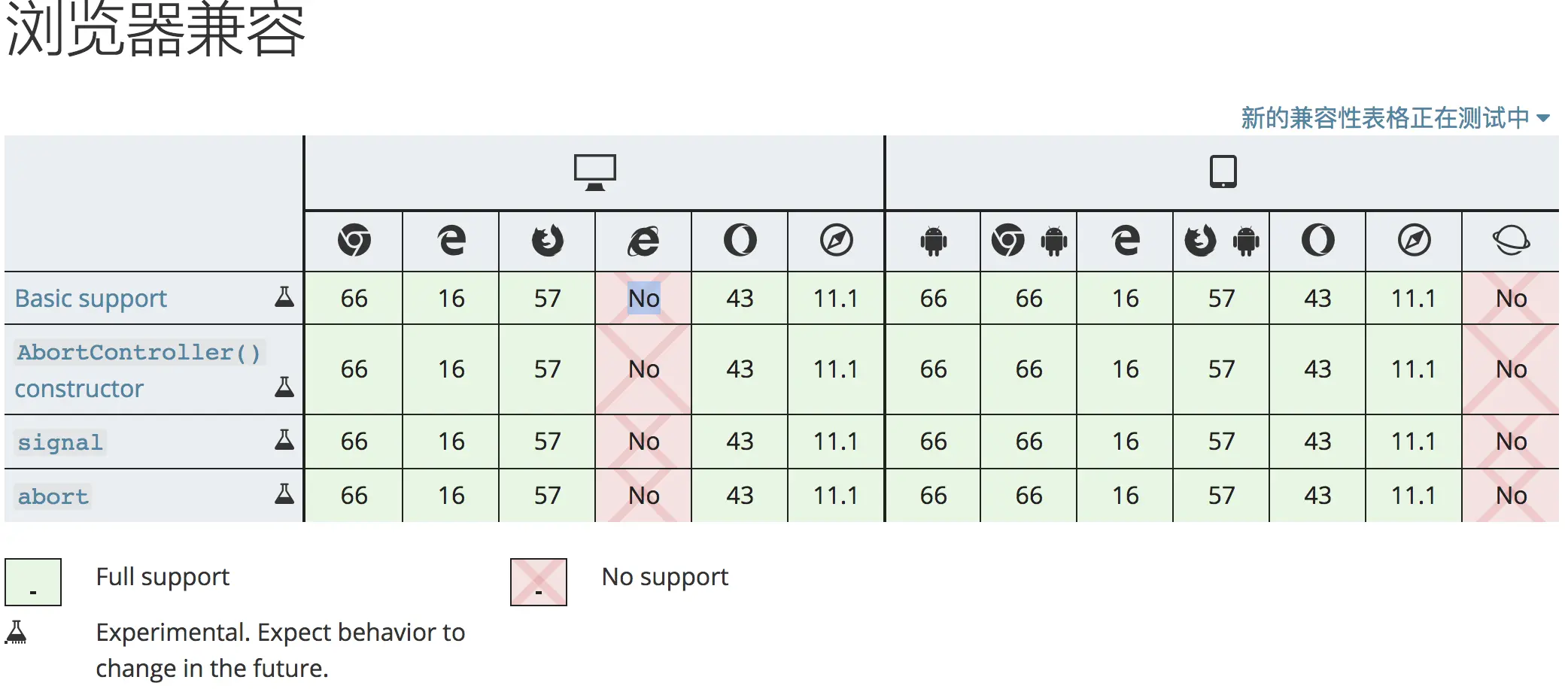
Task: Click the desktop Opera icon
Action: tap(740, 241)
